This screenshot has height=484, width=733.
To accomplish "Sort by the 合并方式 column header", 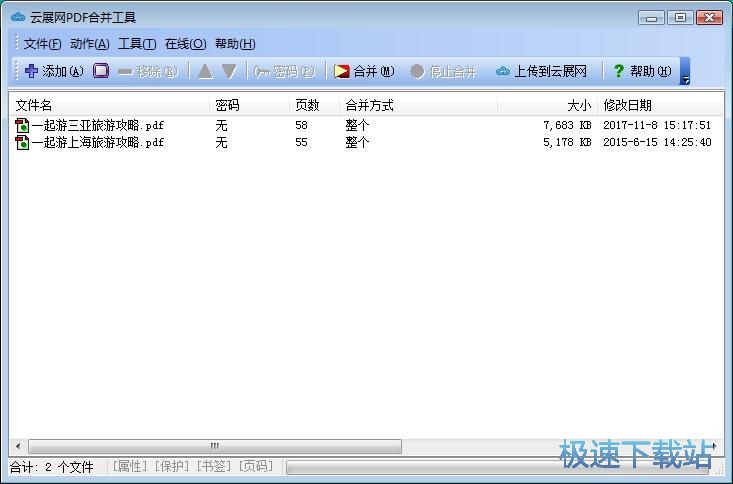I will [418, 105].
